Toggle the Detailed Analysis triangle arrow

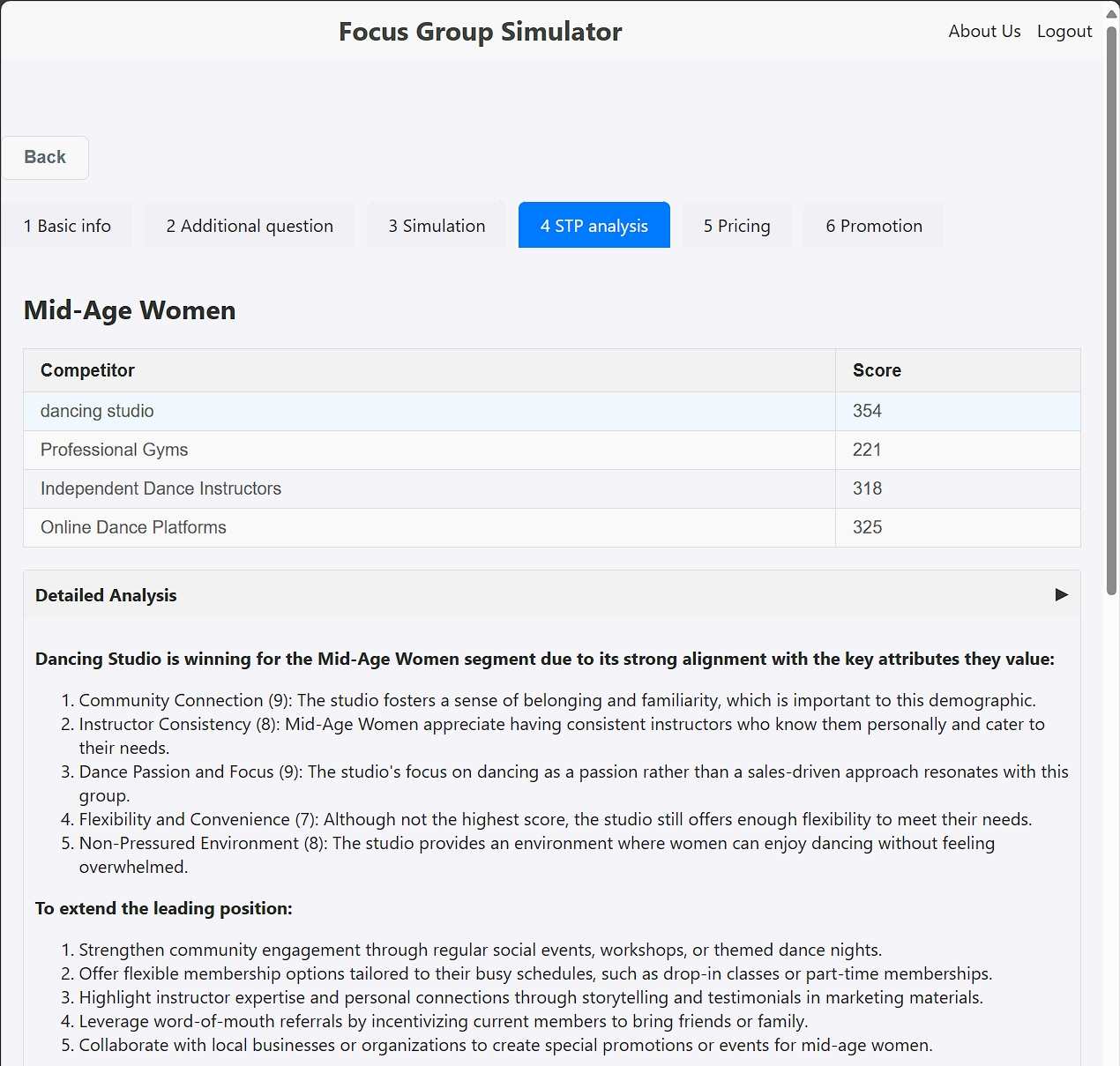(x=1062, y=595)
